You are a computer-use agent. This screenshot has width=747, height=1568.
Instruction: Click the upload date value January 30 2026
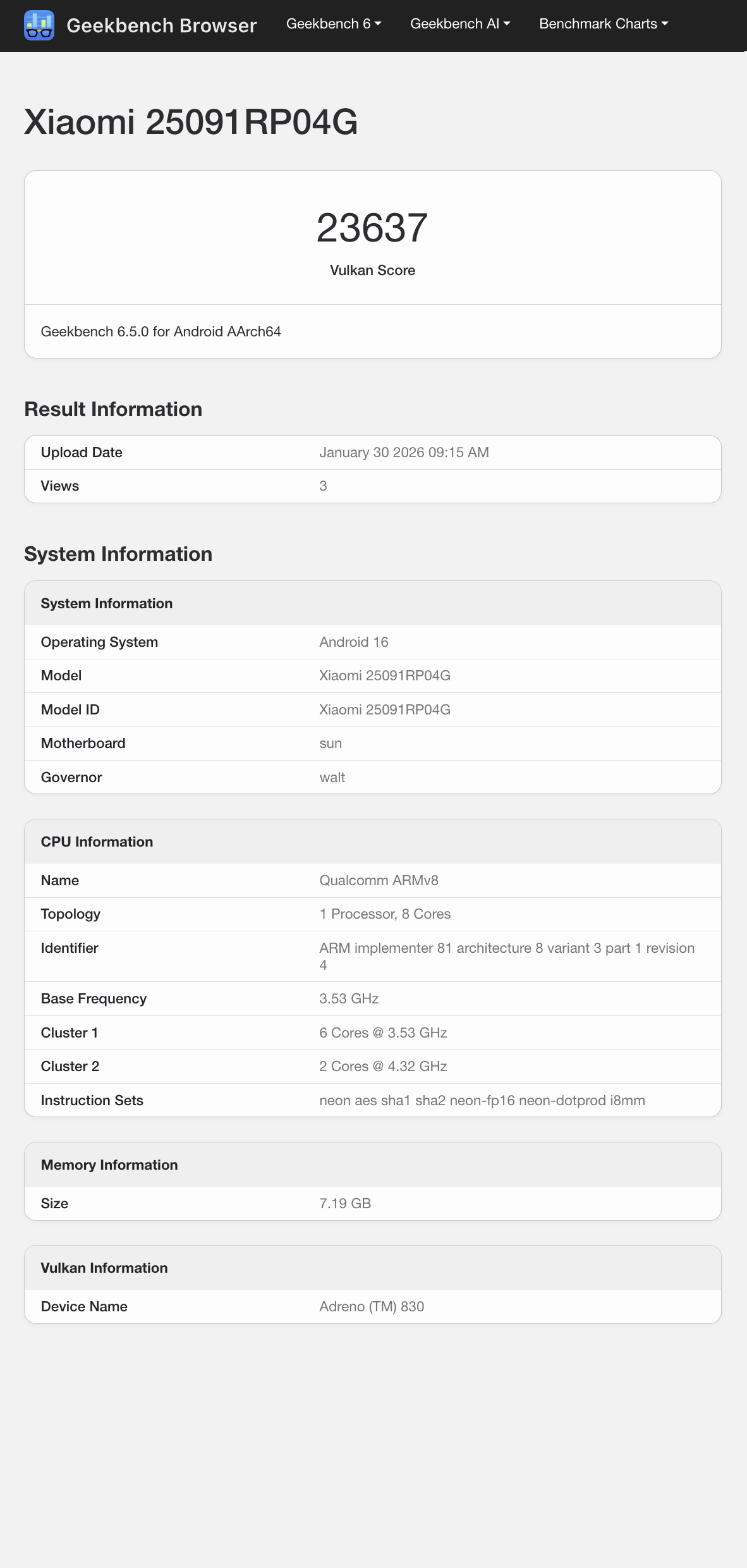tap(404, 452)
